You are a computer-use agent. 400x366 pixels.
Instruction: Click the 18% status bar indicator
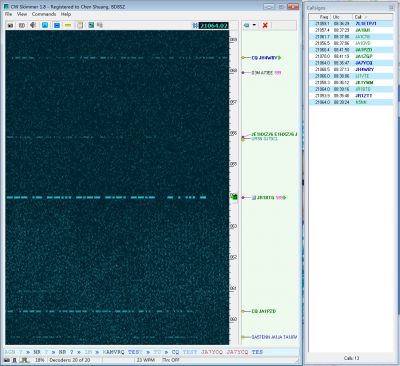pos(40,360)
